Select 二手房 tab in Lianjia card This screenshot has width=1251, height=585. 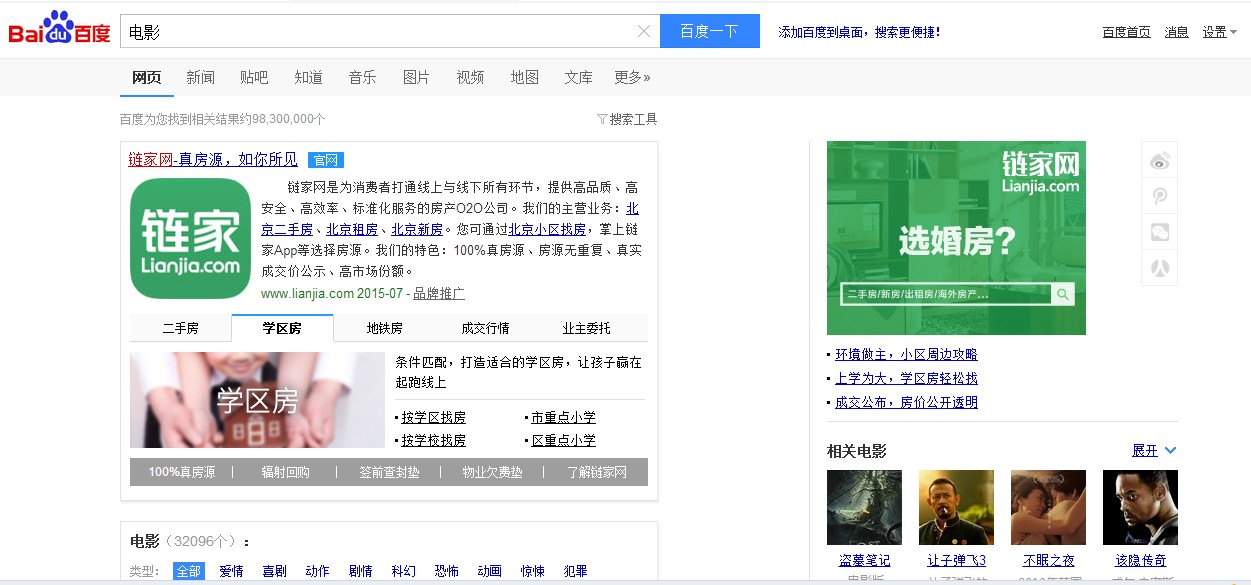[x=181, y=328]
